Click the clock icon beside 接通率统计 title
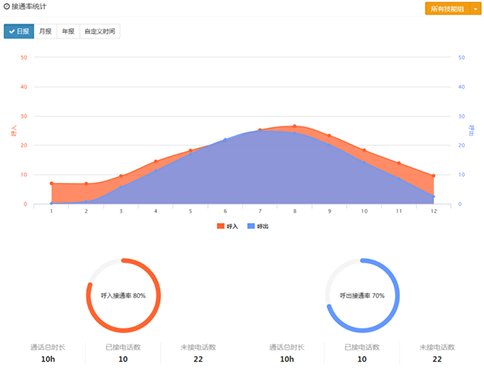Screen dimensions: 484x374 pyautogui.click(x=7, y=6)
